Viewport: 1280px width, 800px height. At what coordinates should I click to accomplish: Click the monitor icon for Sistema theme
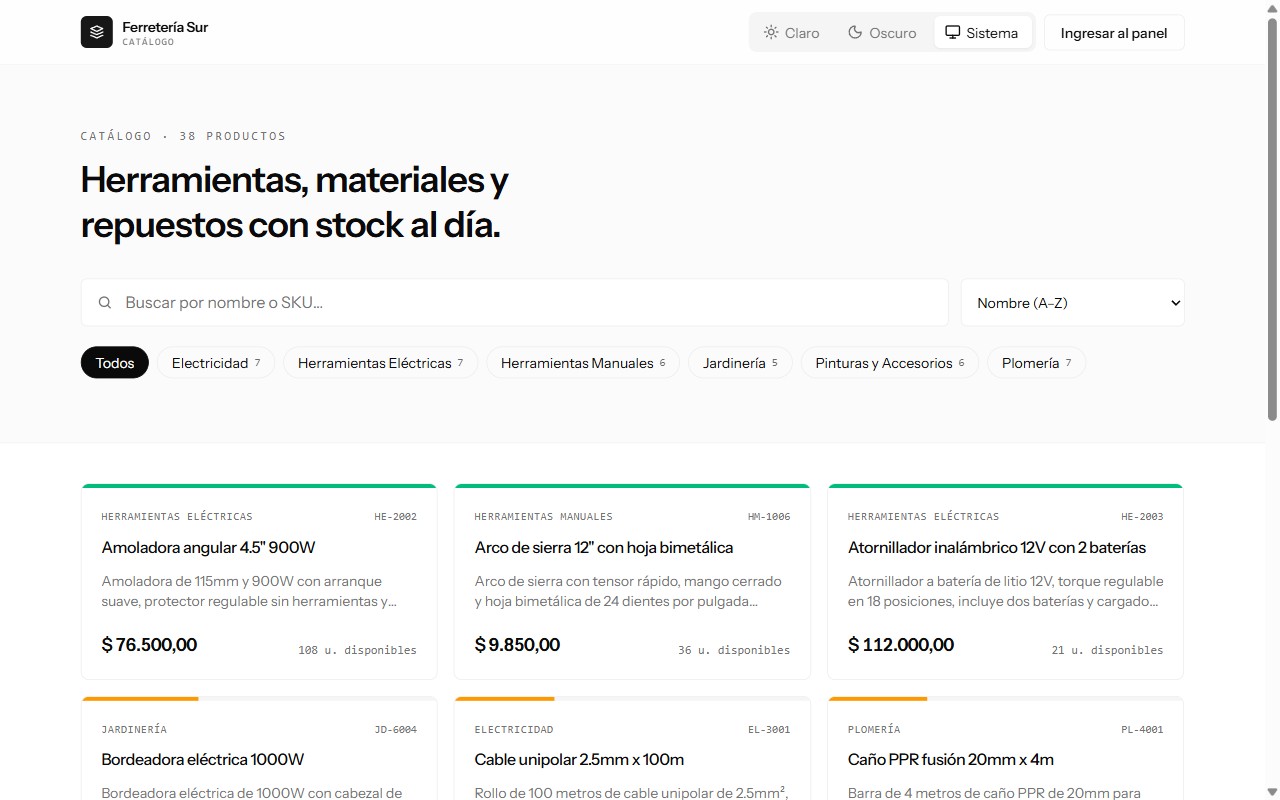(x=952, y=32)
